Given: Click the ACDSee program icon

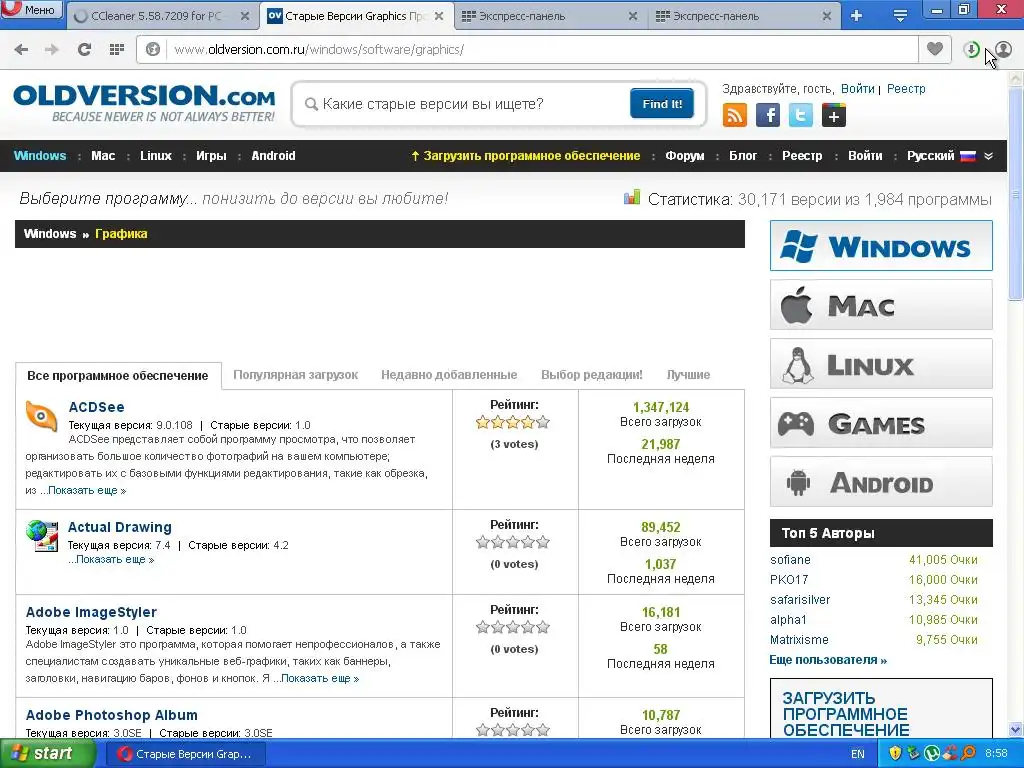Looking at the screenshot, I should (41, 415).
